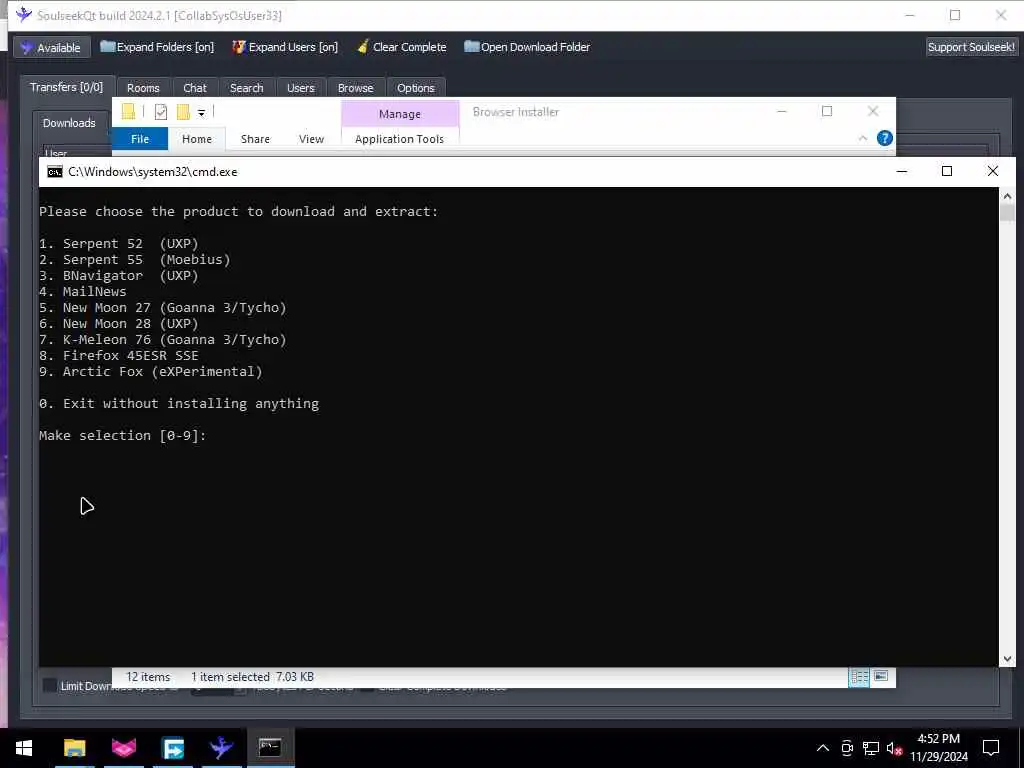This screenshot has width=1024, height=768.
Task: Click the Meet Now tray icon
Action: (847, 748)
